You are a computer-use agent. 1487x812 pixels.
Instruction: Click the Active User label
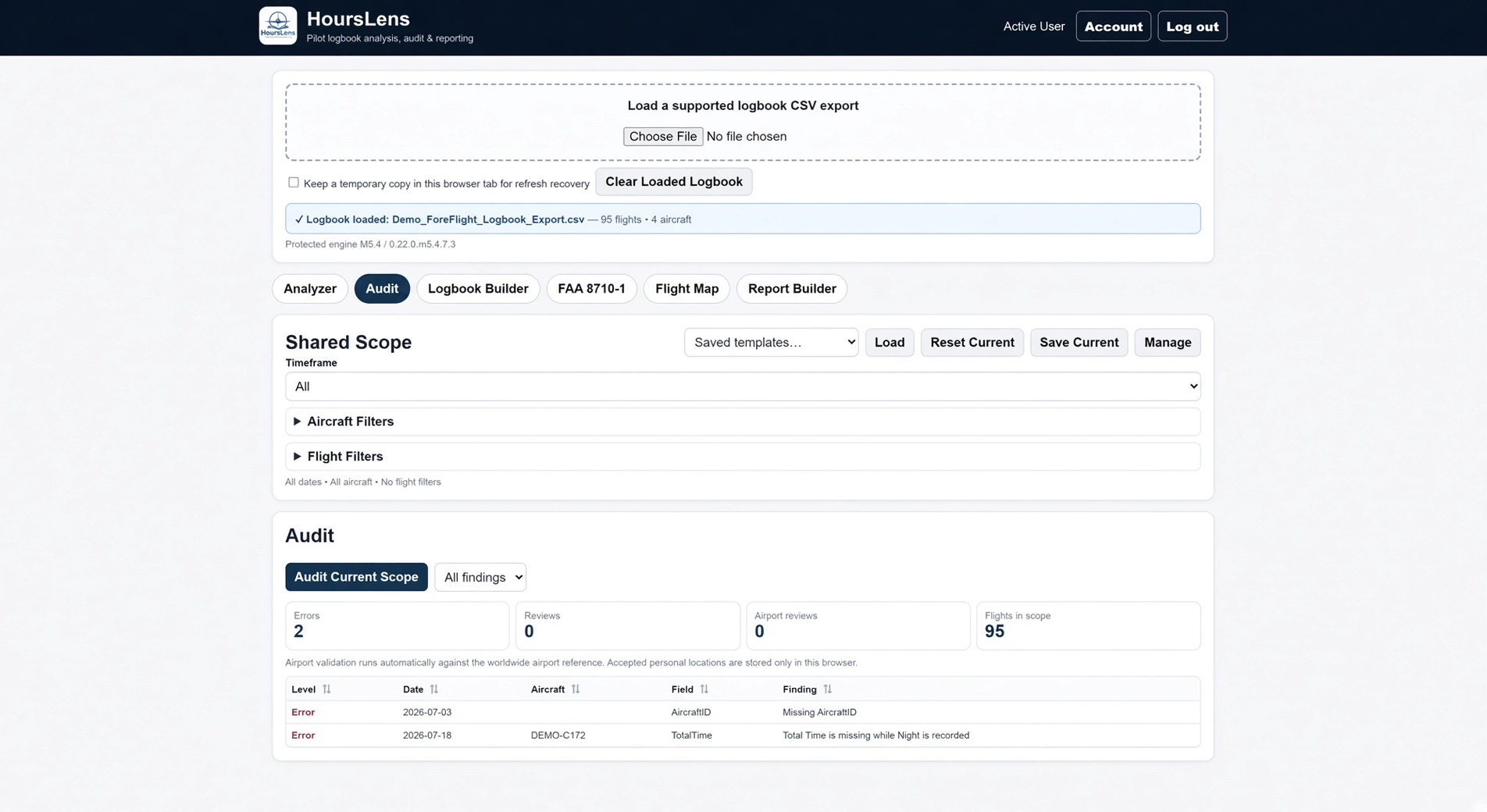(1033, 27)
